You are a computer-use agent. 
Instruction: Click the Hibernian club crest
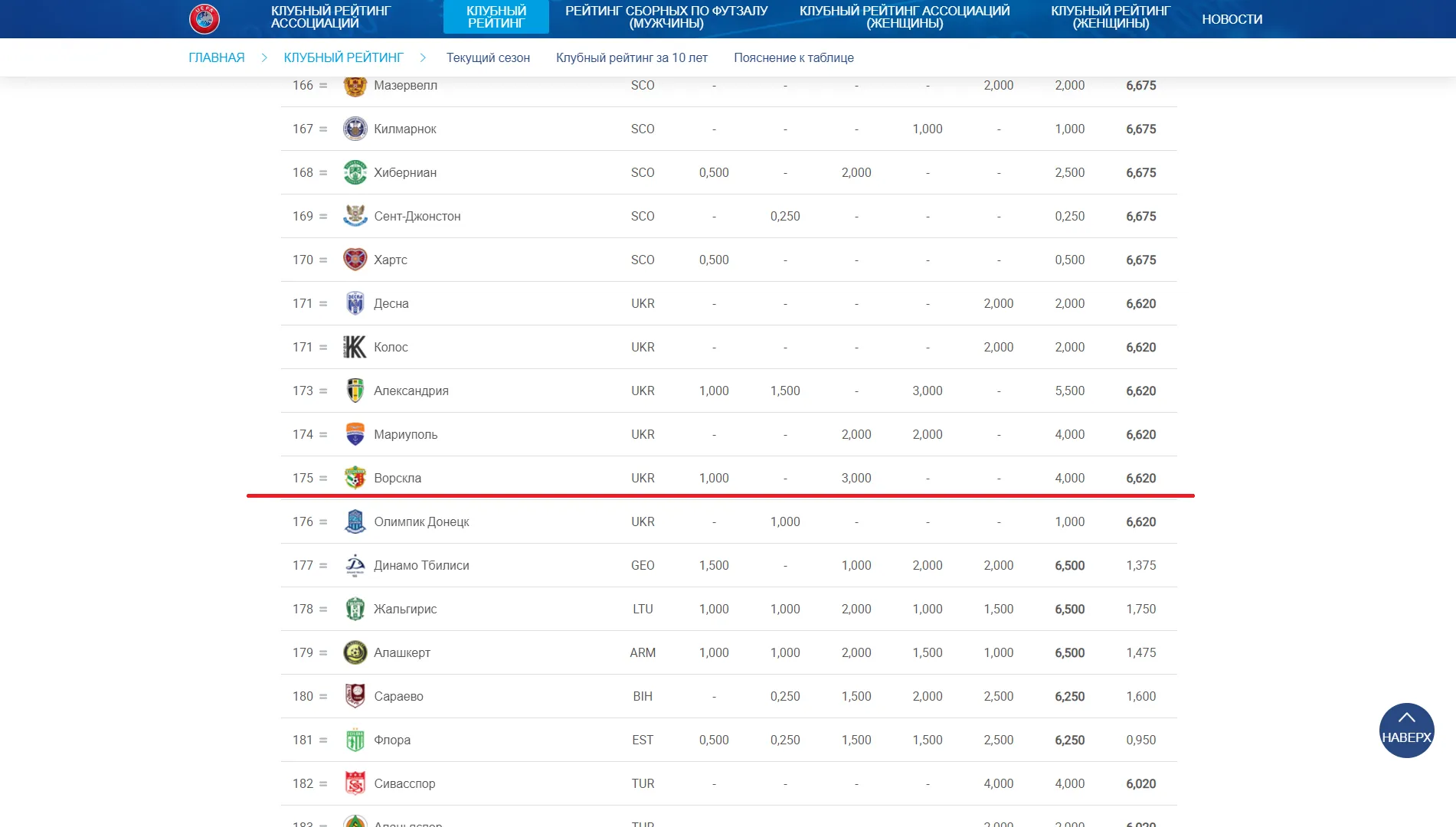coord(355,172)
